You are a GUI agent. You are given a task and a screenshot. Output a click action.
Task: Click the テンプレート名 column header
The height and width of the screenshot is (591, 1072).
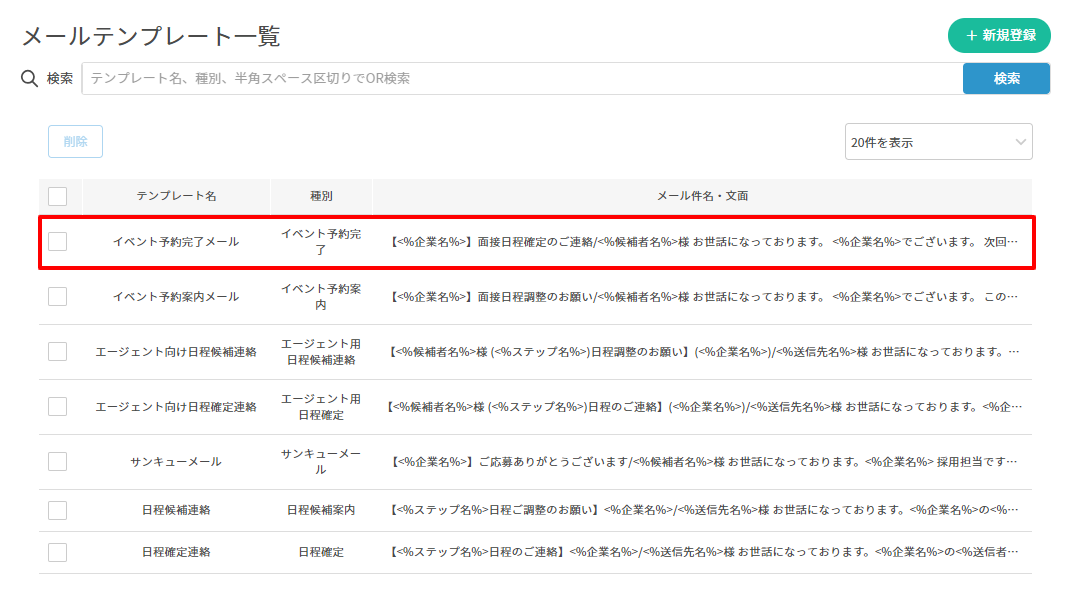click(176, 196)
